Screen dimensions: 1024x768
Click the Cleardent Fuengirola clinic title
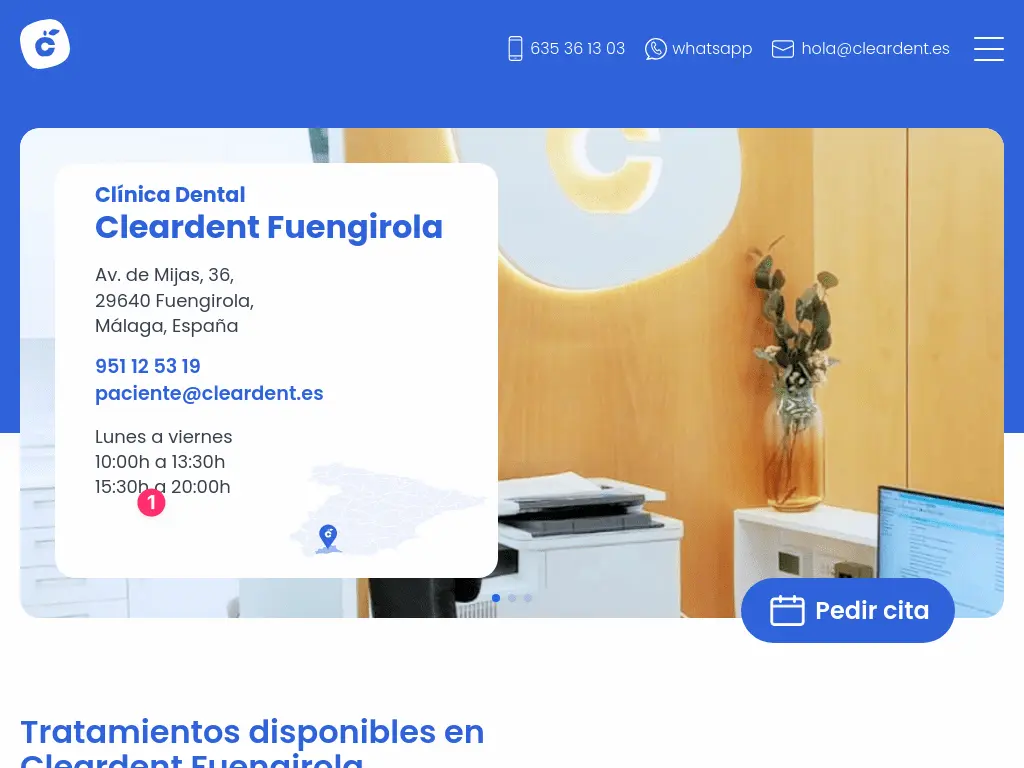pos(269,227)
